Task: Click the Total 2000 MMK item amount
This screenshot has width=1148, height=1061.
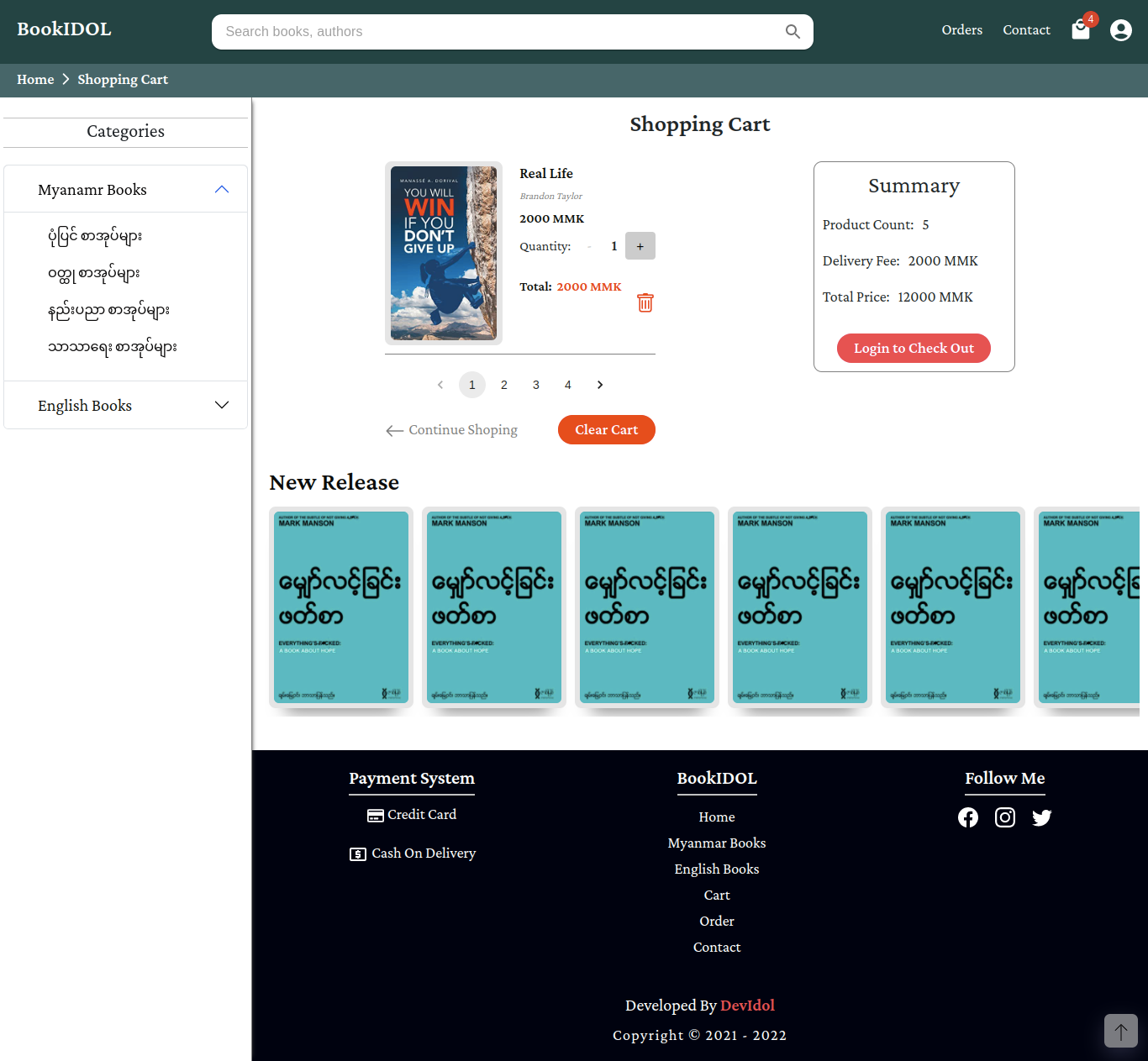Action: (589, 287)
